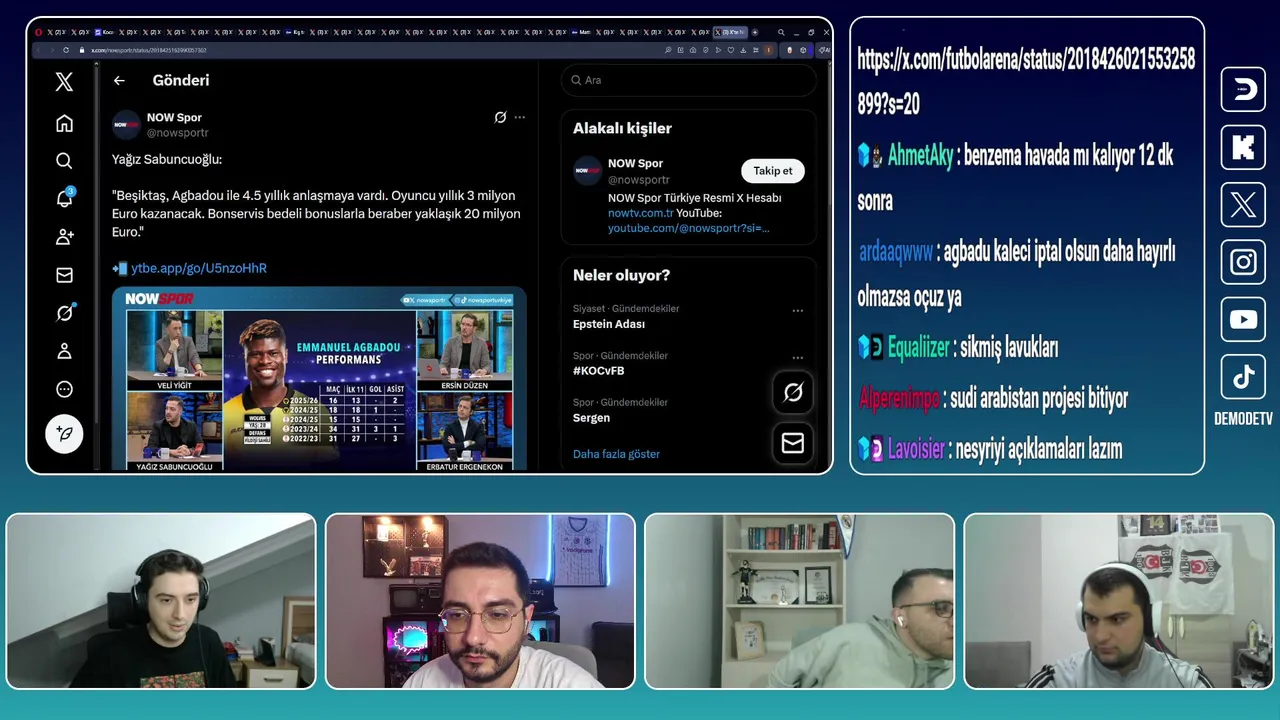This screenshot has height=720, width=1280.
Task: Click the Grok icon on NOW Spor post
Action: pos(500,117)
